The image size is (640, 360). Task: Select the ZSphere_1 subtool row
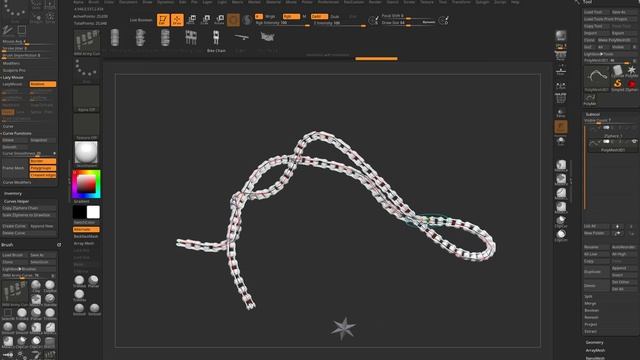click(x=613, y=131)
